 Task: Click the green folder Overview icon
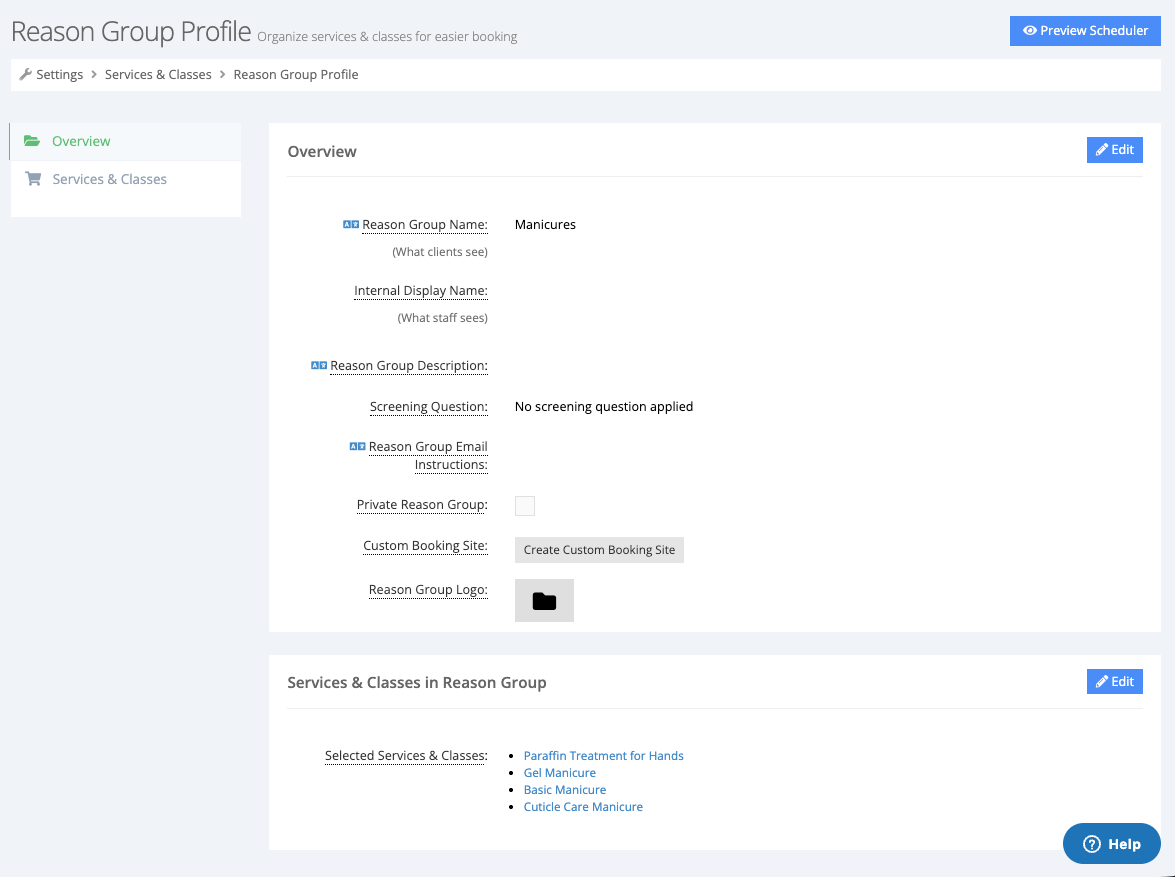(31, 141)
